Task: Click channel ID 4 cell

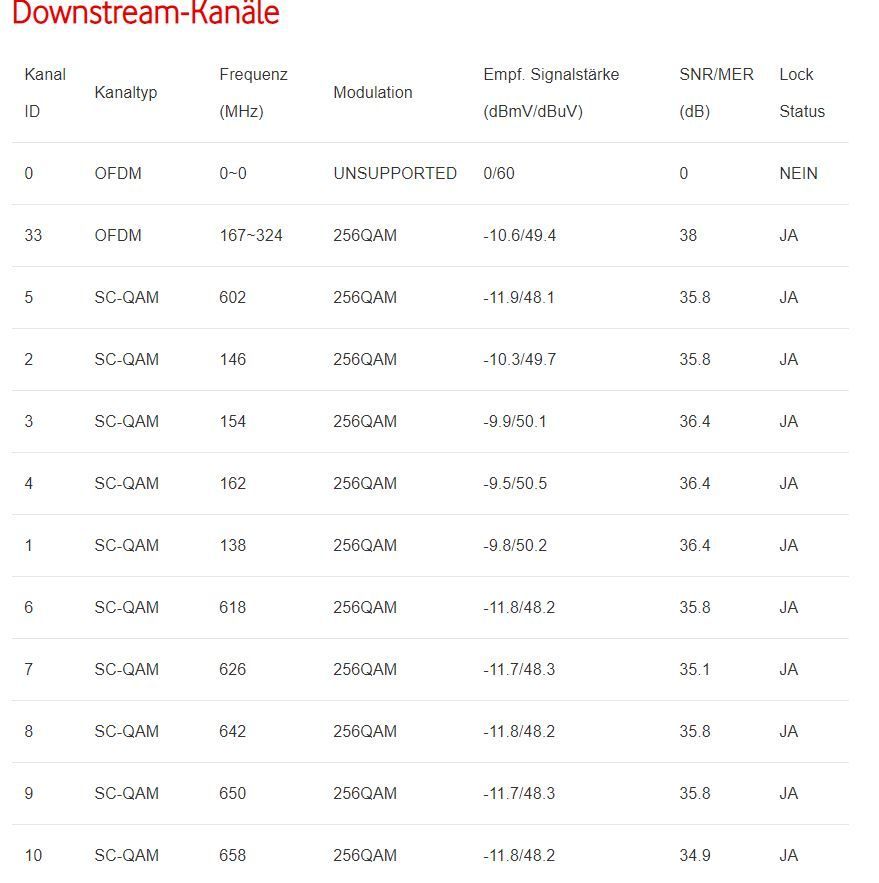Action: pos(29,483)
